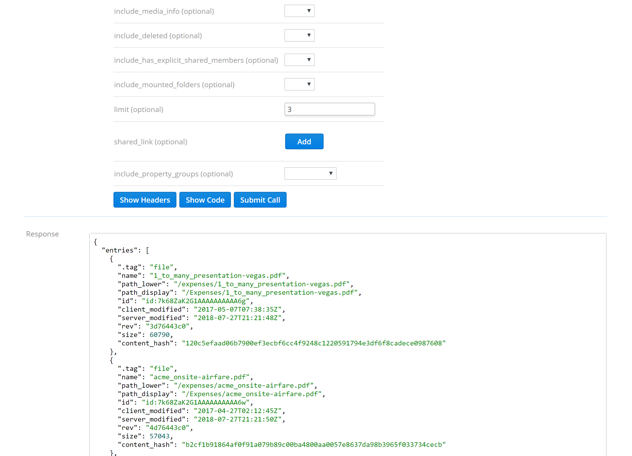The width and height of the screenshot is (632, 456).
Task: Click the Show Headers button
Action: [145, 200]
